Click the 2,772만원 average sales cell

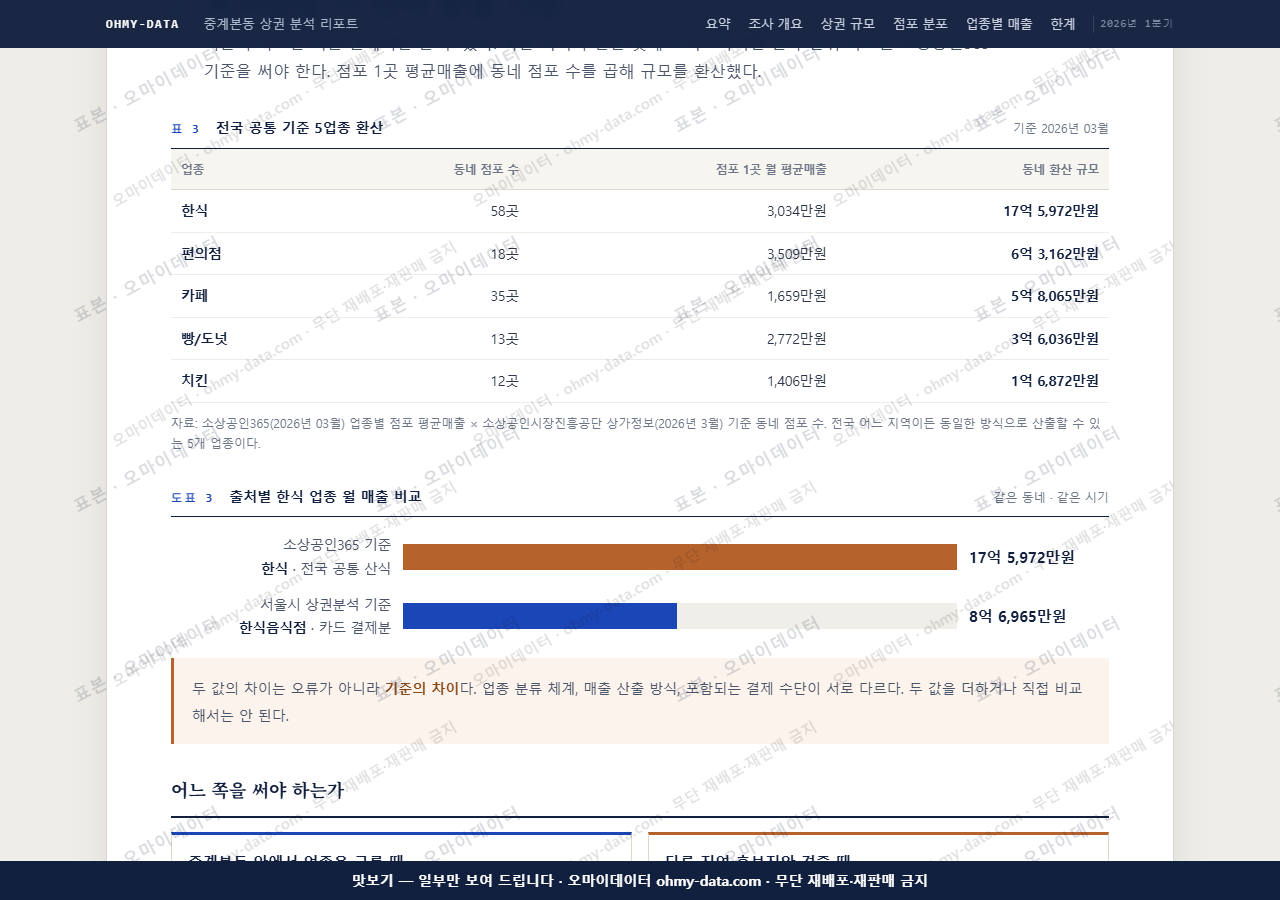coord(796,339)
